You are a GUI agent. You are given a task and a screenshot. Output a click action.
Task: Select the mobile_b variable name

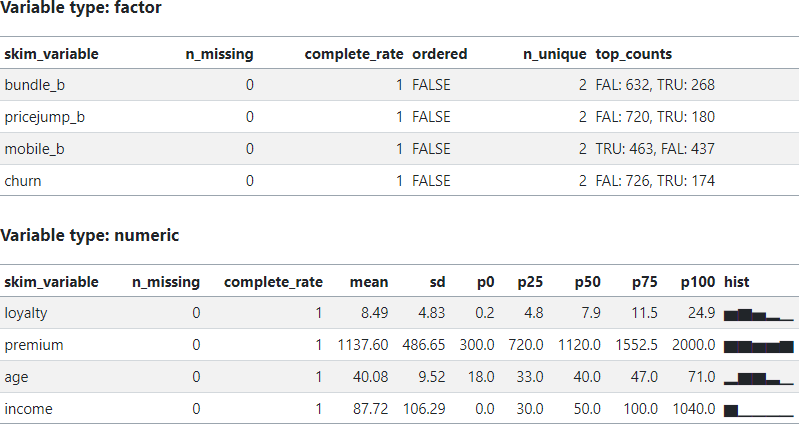[x=35, y=149]
